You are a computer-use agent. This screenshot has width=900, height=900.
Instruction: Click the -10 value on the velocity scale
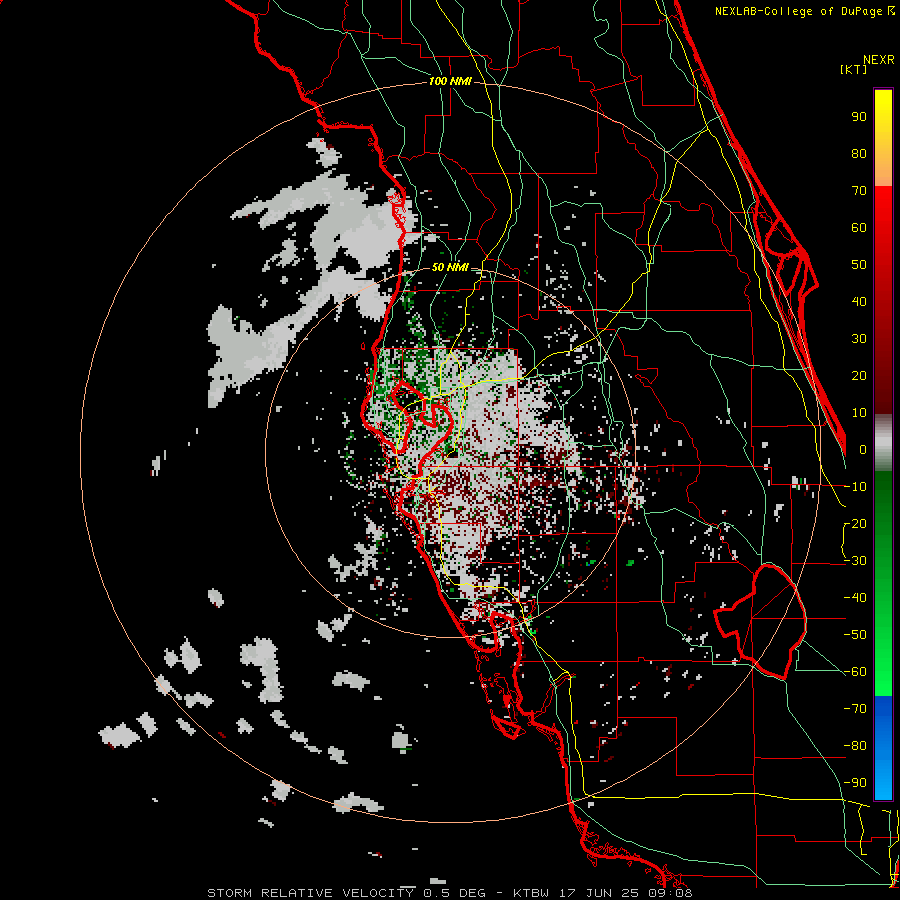click(x=855, y=487)
